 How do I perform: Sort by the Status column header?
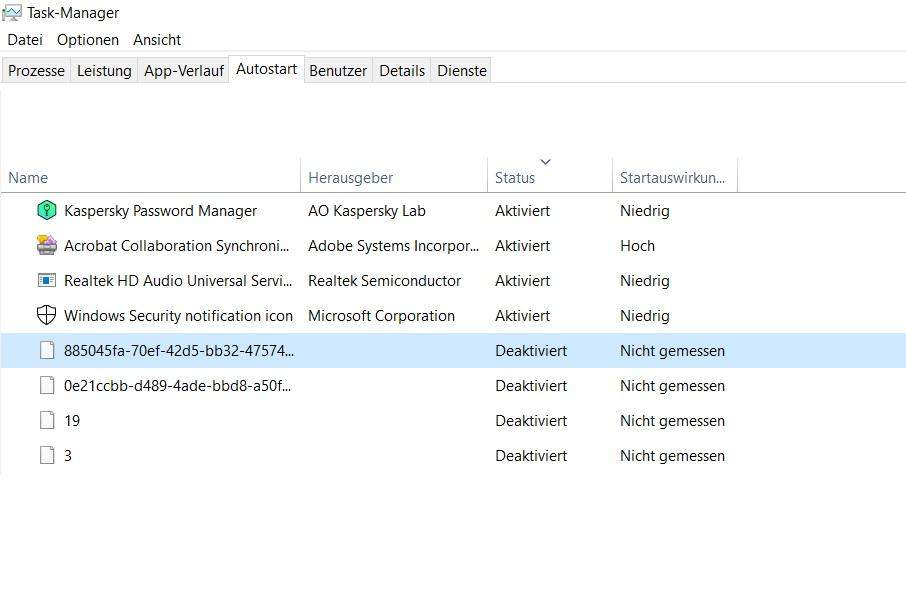coord(549,177)
